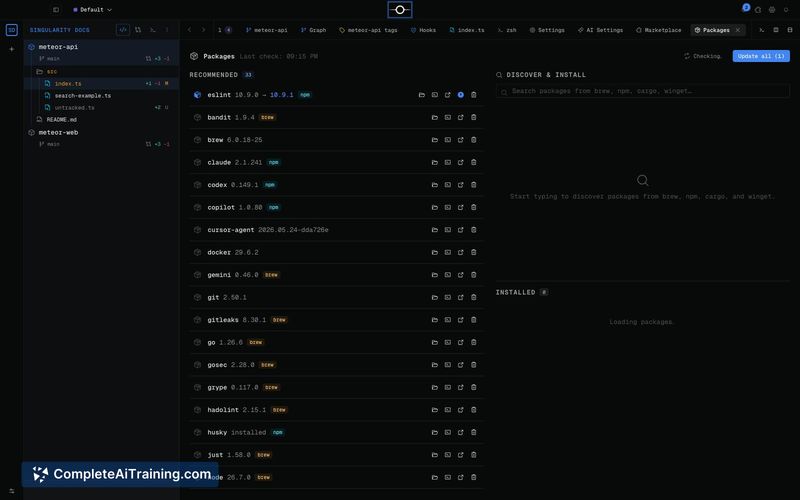Click terminal icon in copilot row

[447, 207]
